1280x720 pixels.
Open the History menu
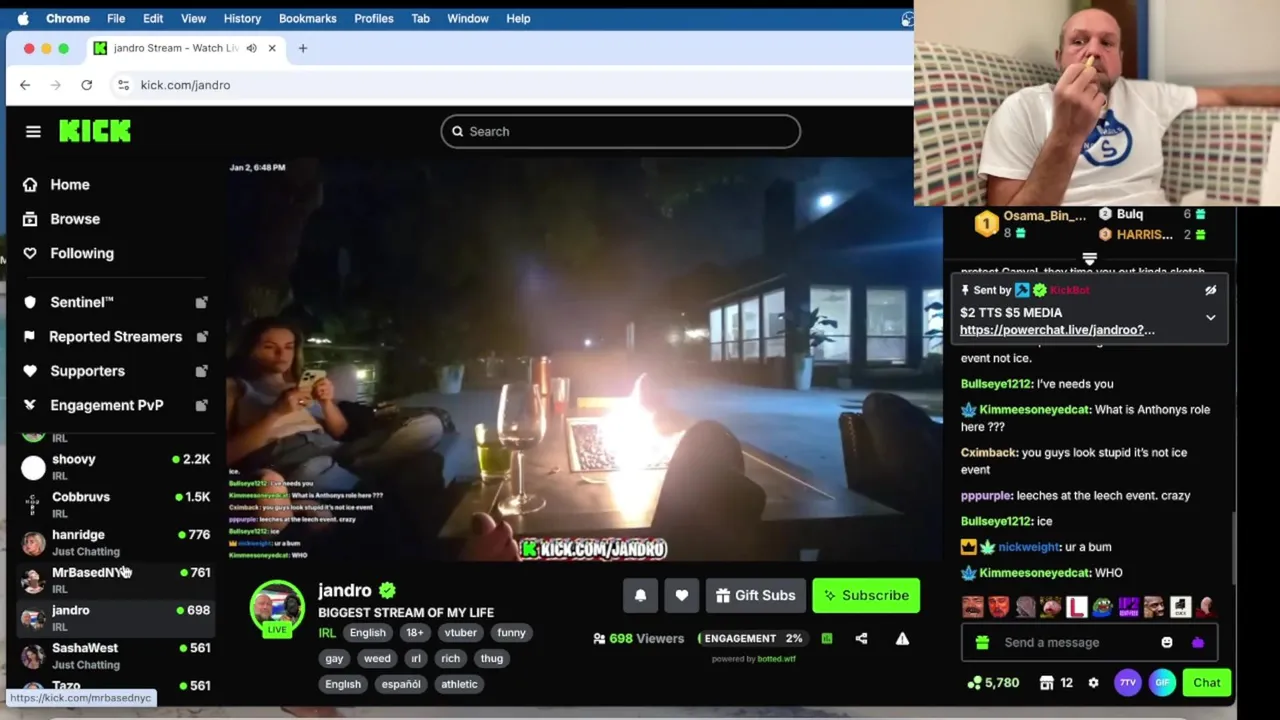tap(242, 18)
